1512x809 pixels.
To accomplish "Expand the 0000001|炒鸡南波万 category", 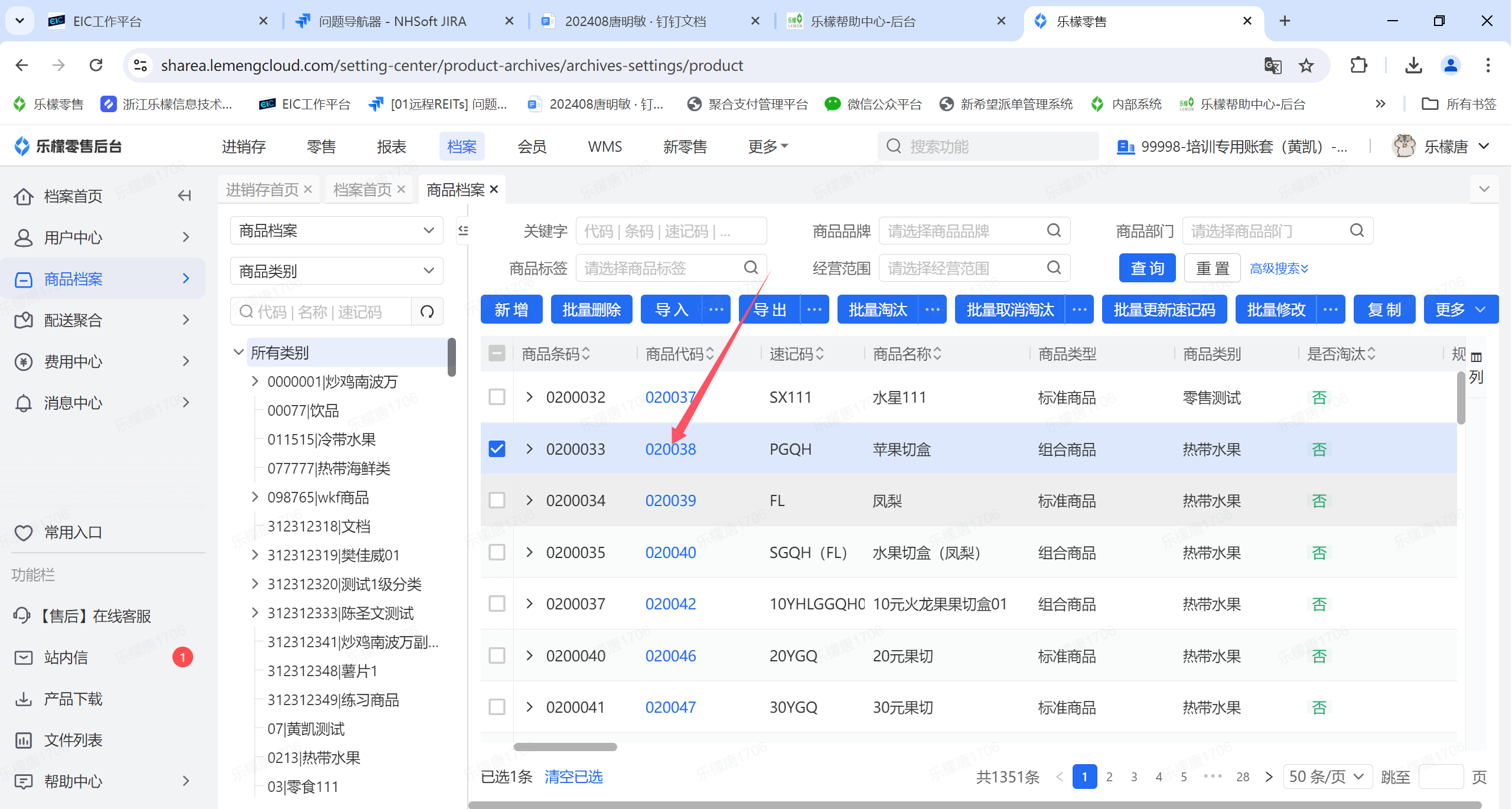I will coord(255,381).
